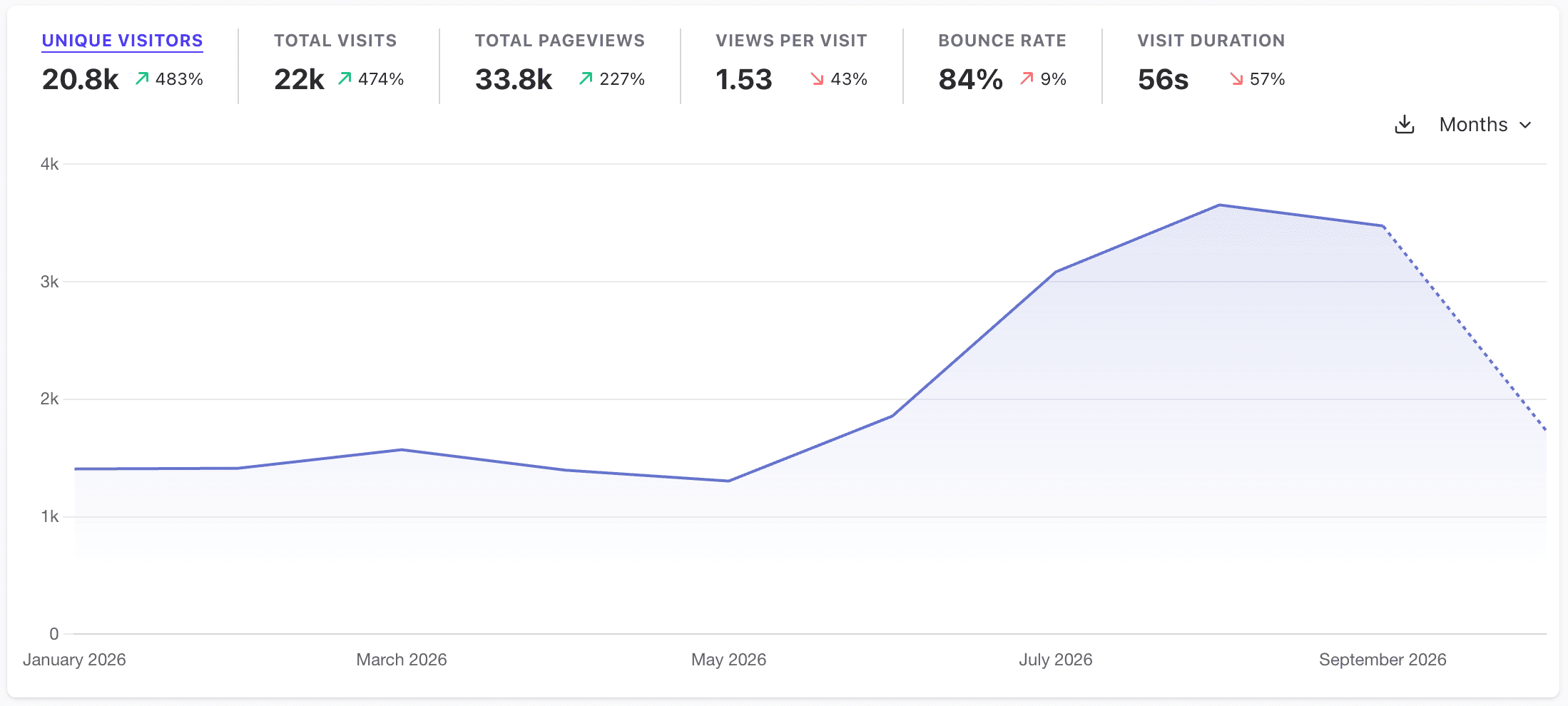This screenshot has height=706, width=1568.
Task: Switch to the Total Visits metric
Action: [335, 41]
